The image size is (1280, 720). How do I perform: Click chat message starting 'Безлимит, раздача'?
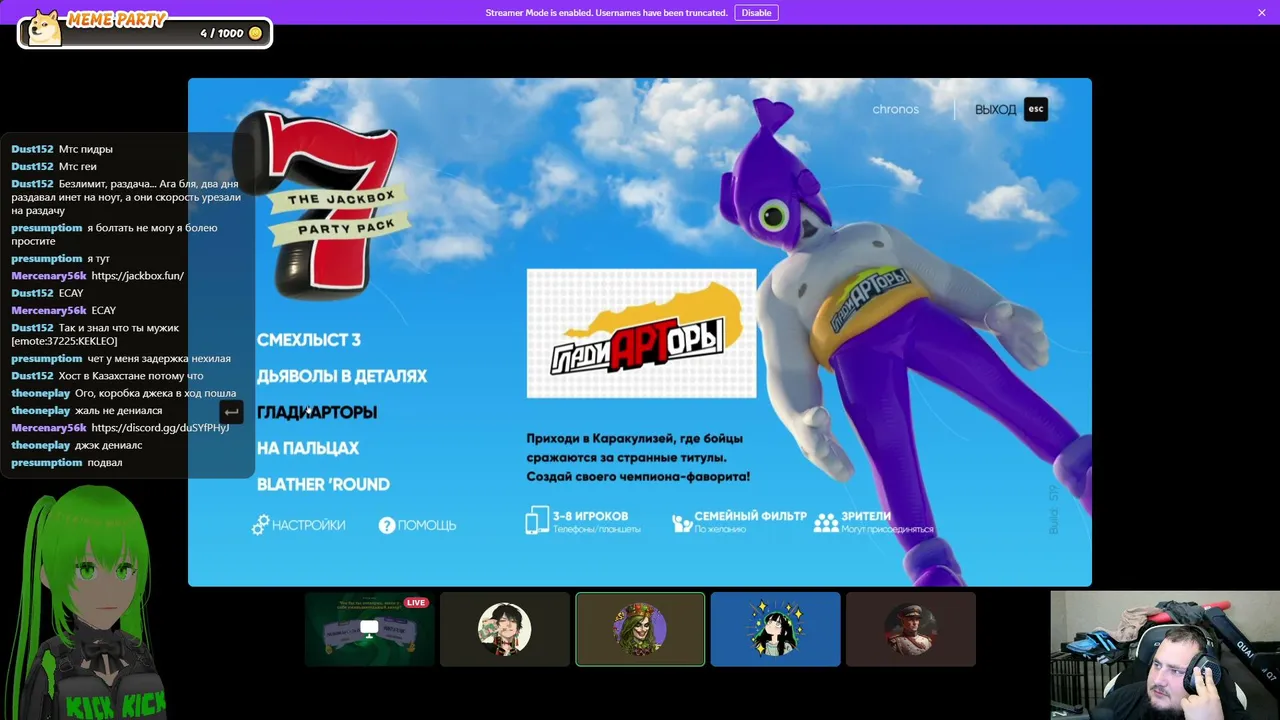(126, 197)
